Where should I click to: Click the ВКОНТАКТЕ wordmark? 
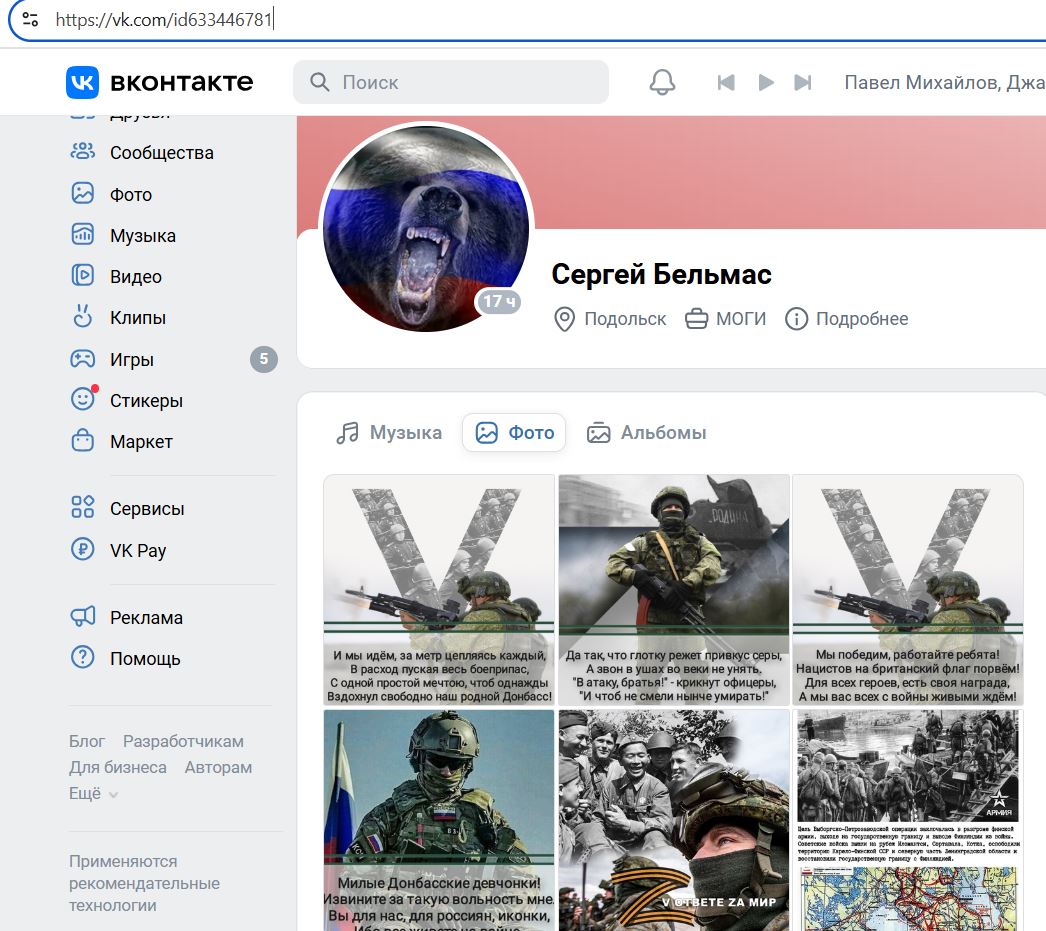click(181, 82)
